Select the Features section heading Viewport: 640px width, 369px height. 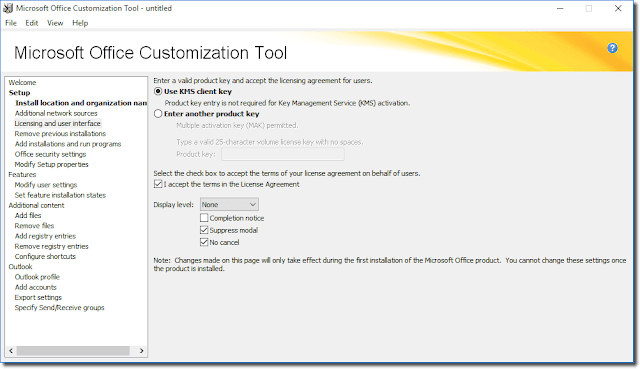[22, 174]
